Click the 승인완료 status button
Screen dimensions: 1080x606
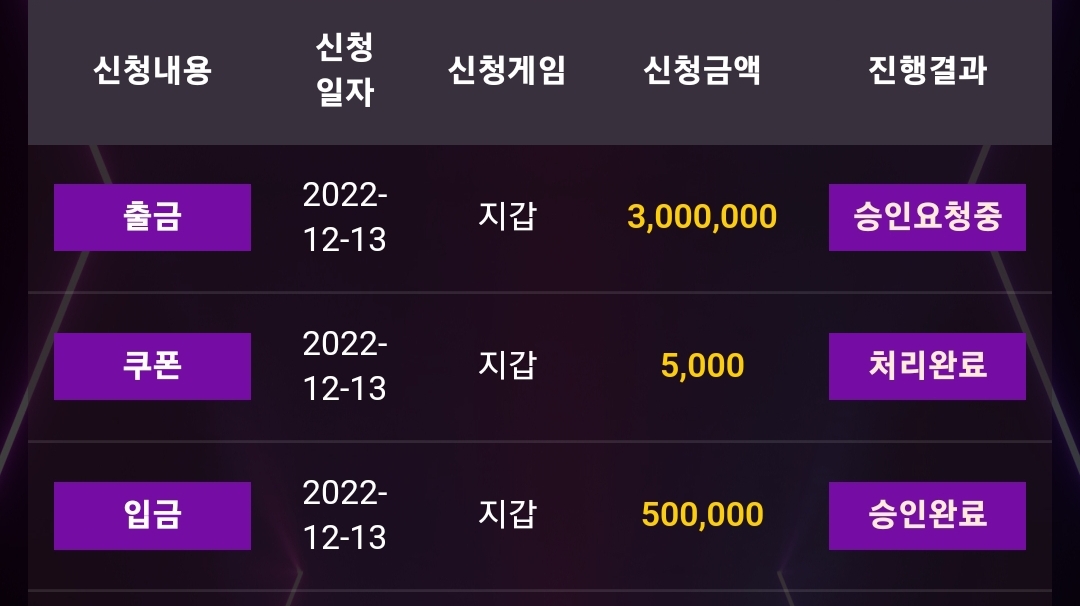(927, 516)
